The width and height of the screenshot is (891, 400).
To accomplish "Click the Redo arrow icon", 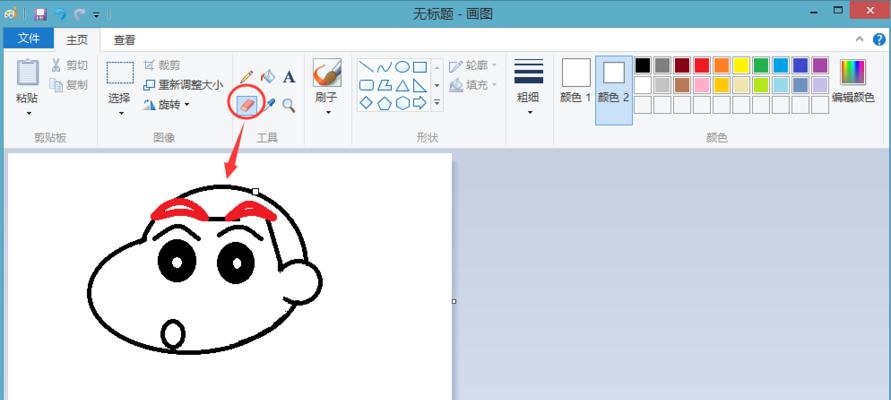I will click(x=79, y=14).
